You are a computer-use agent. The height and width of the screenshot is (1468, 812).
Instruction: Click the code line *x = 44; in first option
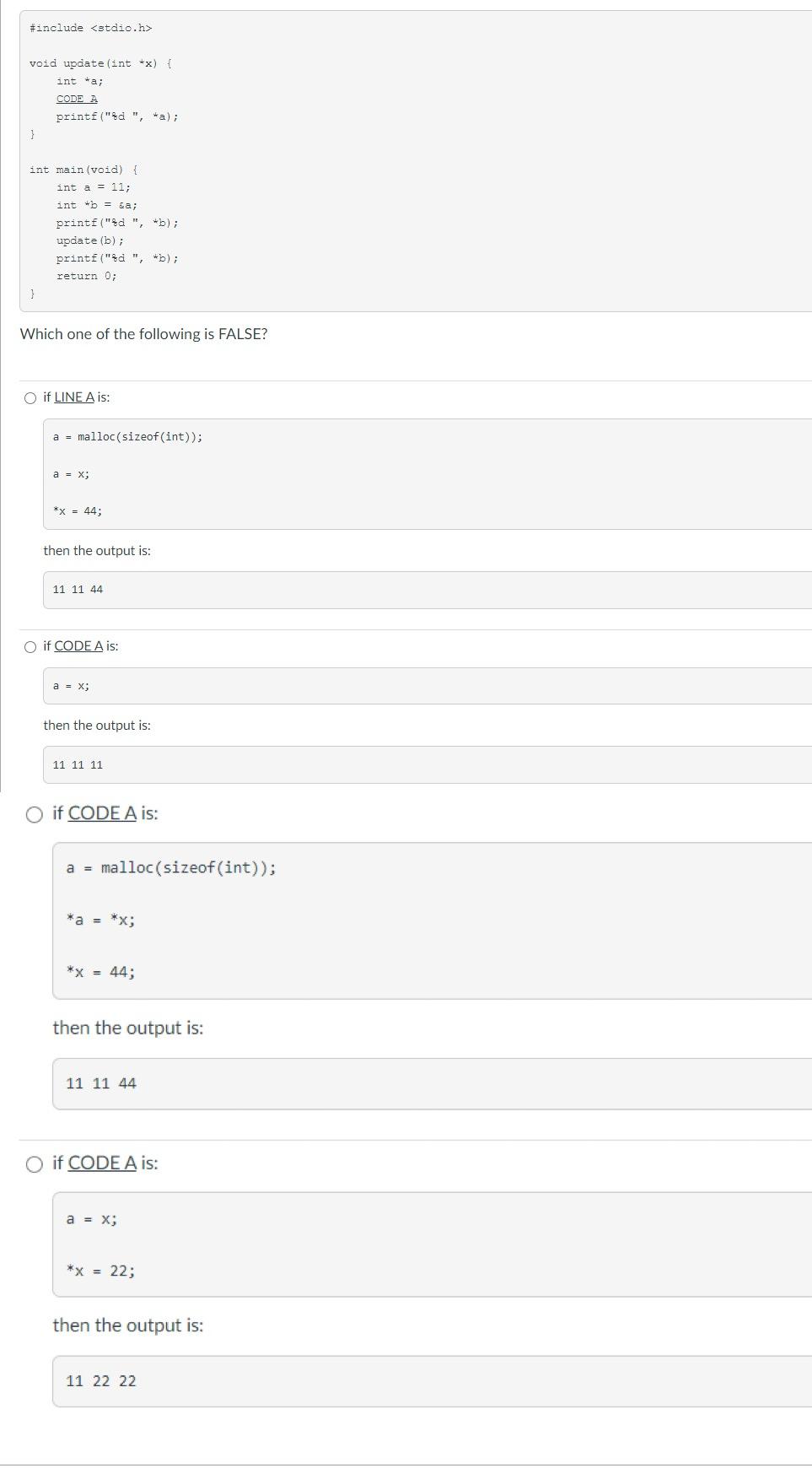click(78, 510)
